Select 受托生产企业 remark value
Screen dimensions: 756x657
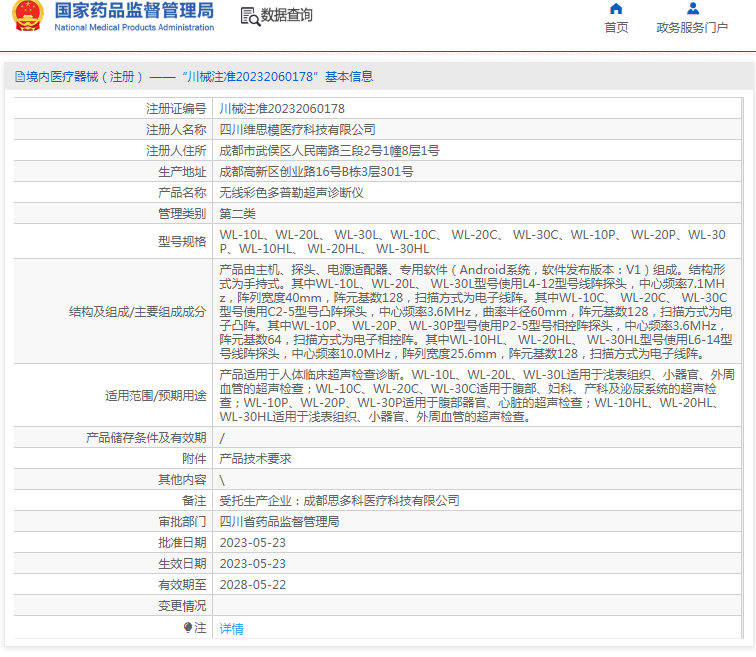(x=339, y=501)
